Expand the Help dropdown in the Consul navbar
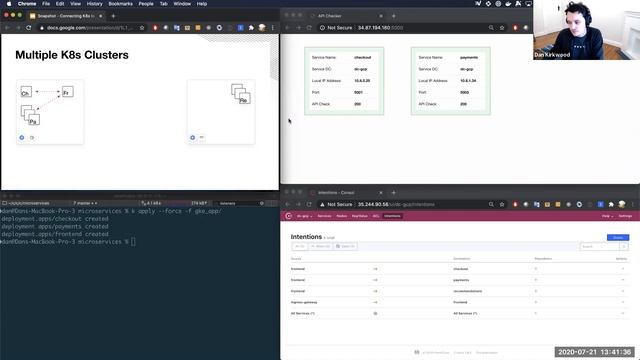This screenshot has height=360, width=640. click(x=607, y=216)
